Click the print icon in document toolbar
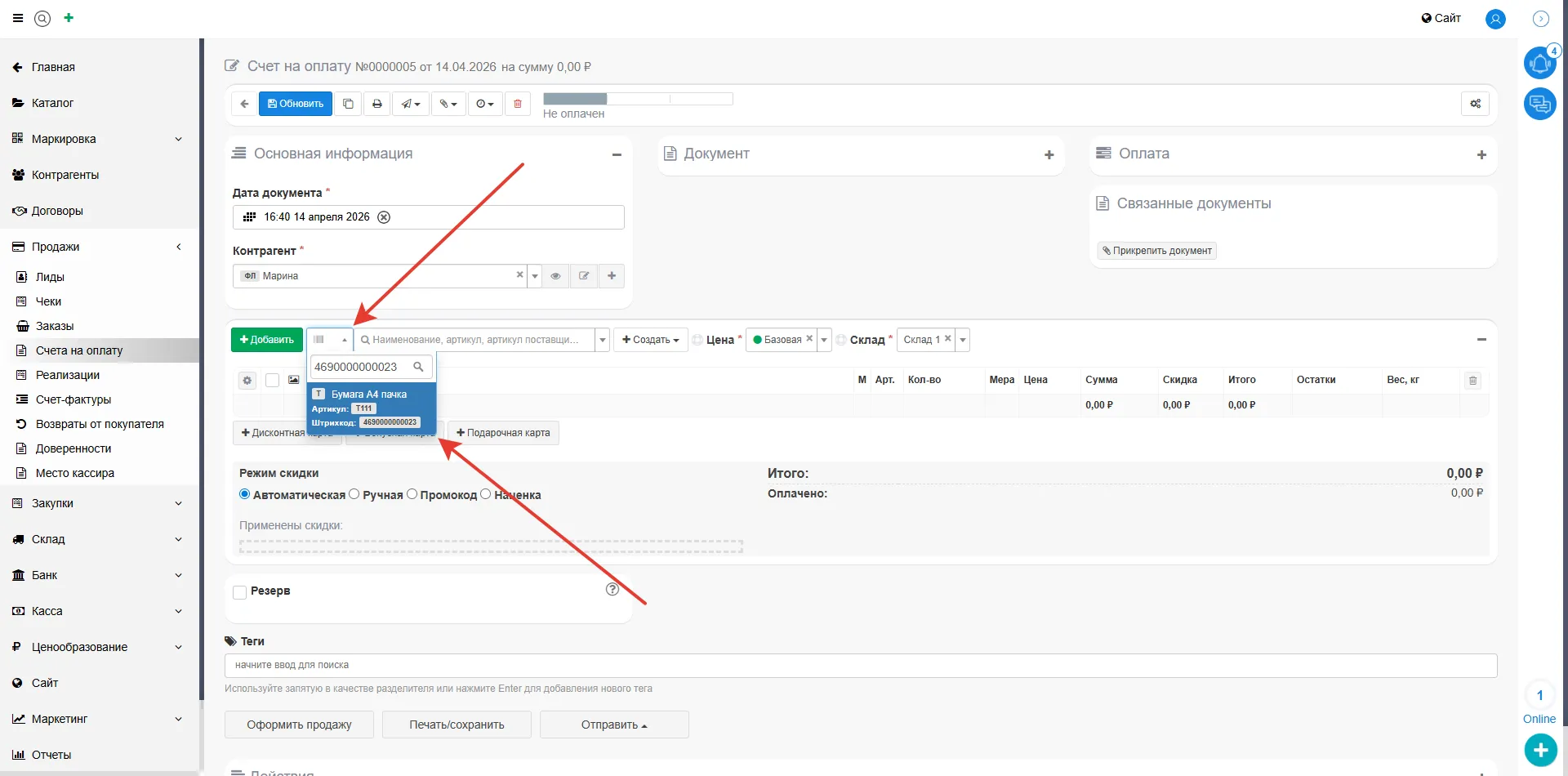This screenshot has width=1568, height=776. [x=376, y=104]
